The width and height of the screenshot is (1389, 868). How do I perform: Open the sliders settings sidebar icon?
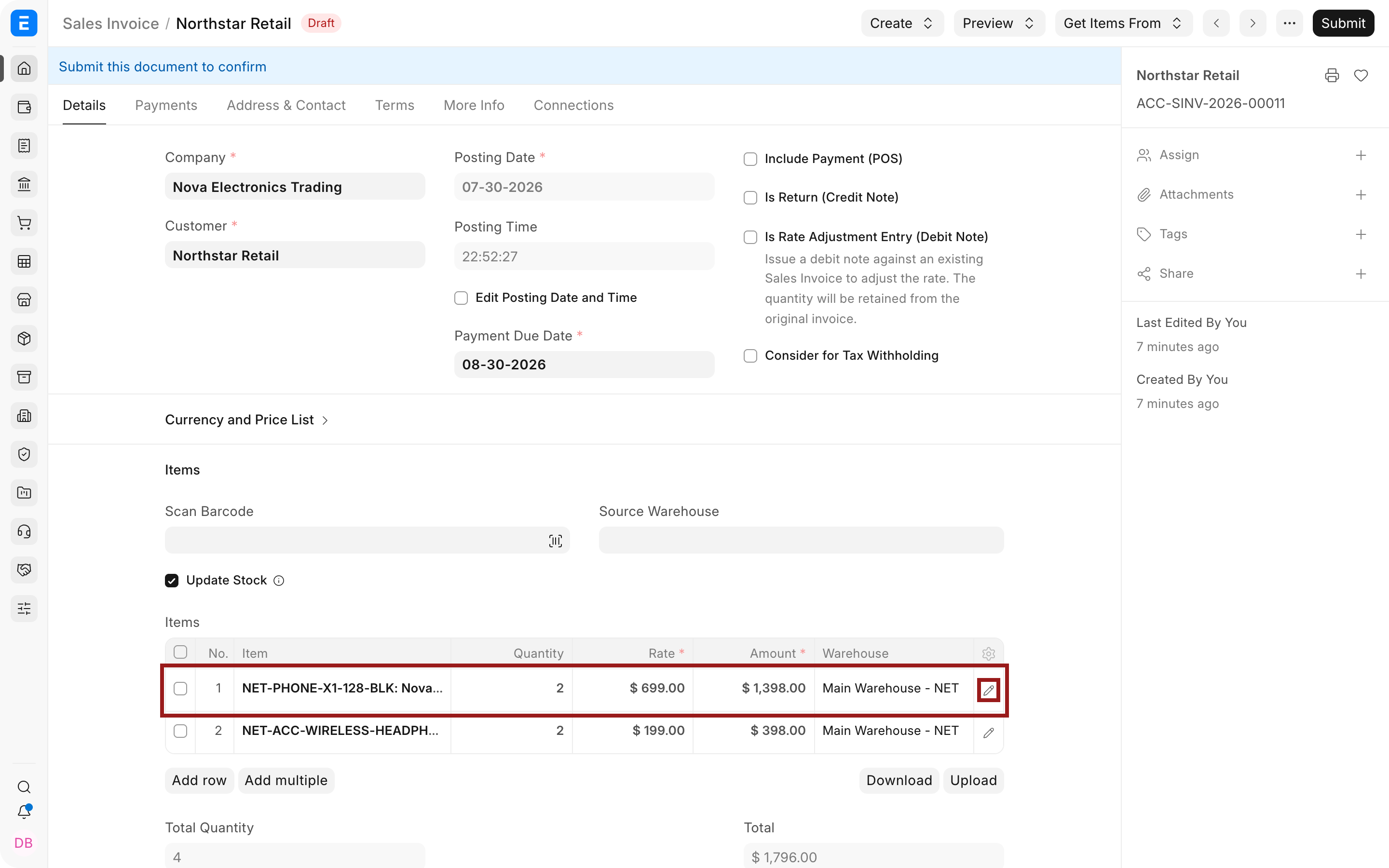(24, 608)
